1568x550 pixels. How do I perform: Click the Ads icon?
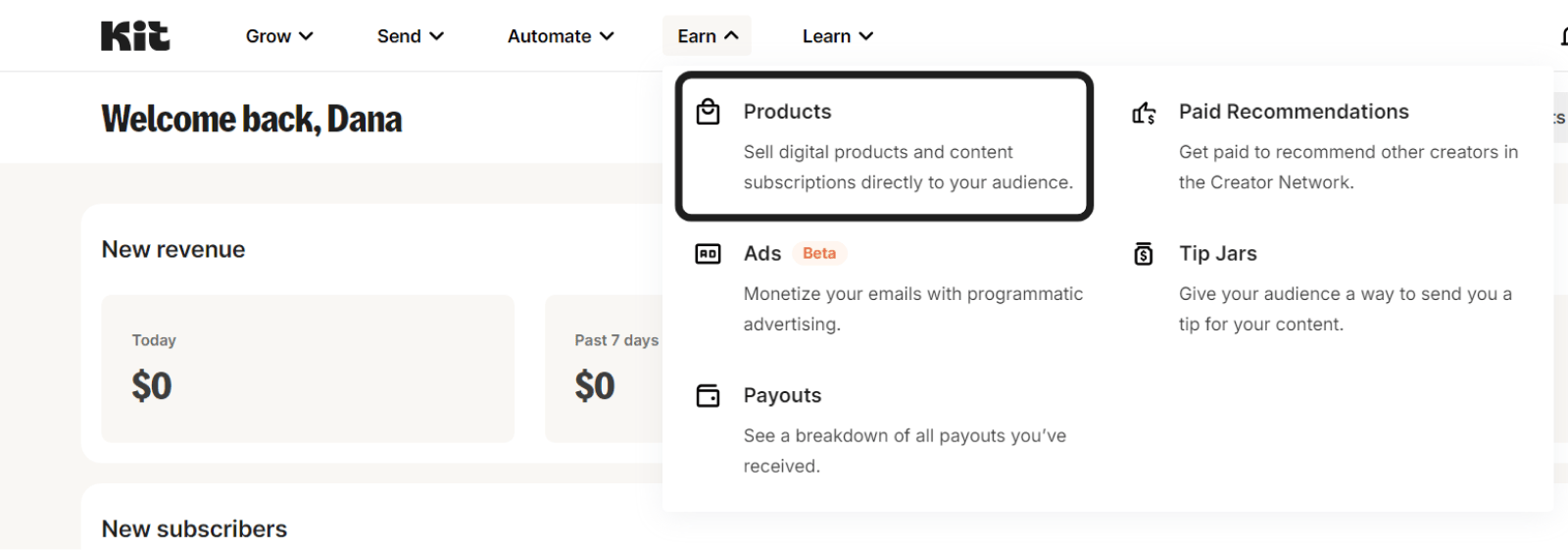coord(708,254)
